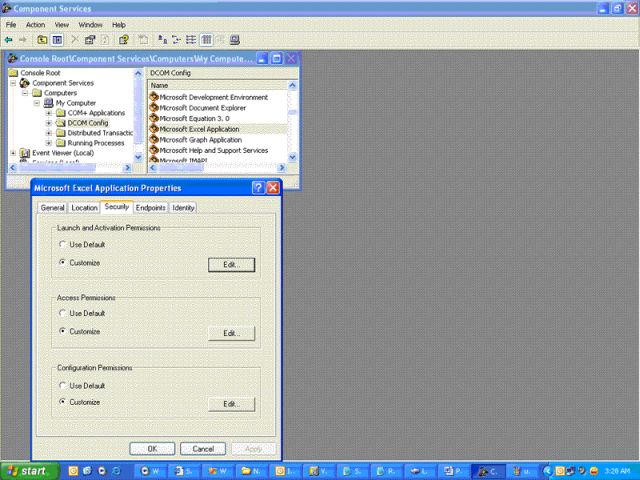Edit Access Permissions
The width and height of the screenshot is (640, 480).
(231, 333)
